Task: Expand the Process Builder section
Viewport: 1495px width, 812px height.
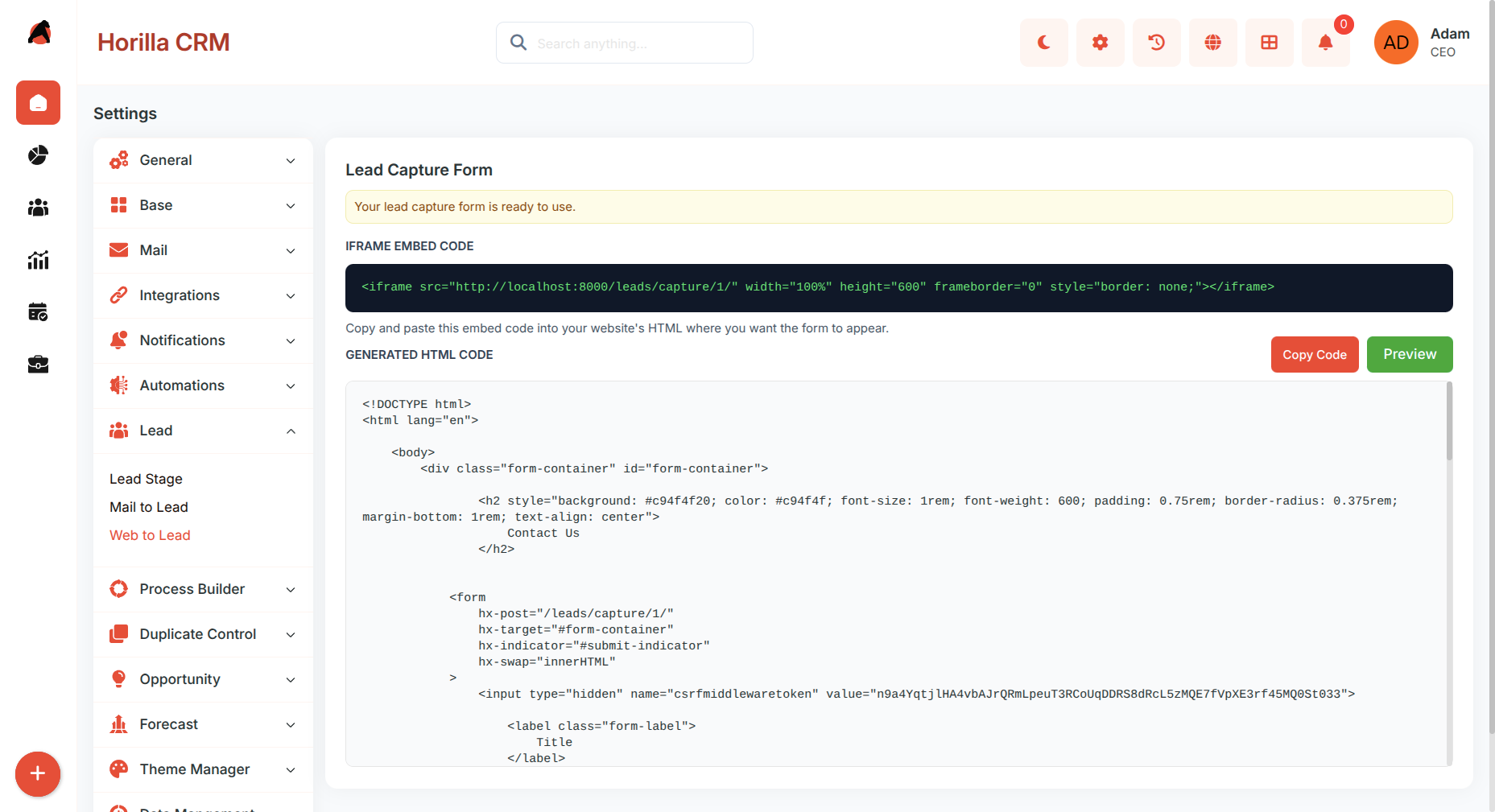Action: click(x=203, y=589)
